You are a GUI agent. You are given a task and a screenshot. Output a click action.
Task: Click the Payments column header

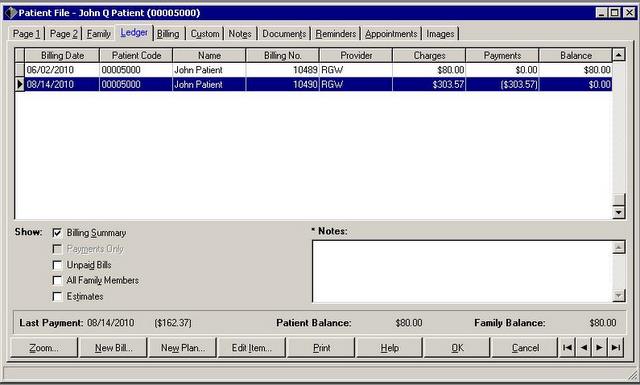point(502,55)
